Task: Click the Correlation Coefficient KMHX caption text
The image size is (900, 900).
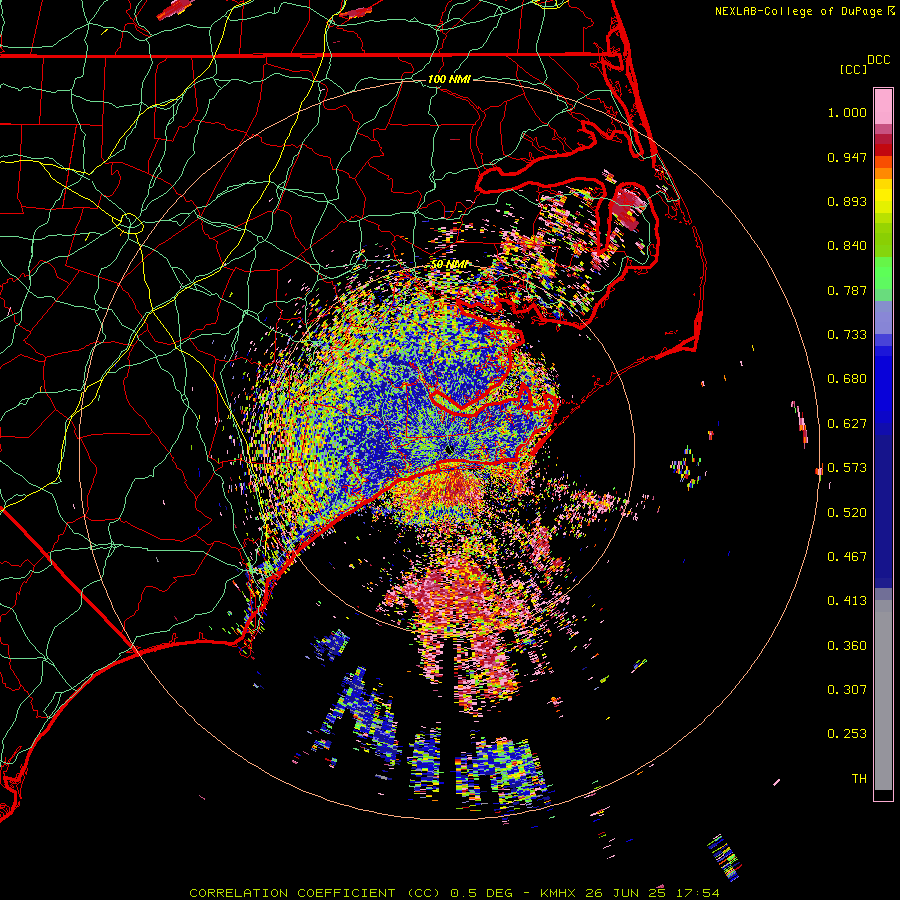Action: [454, 893]
